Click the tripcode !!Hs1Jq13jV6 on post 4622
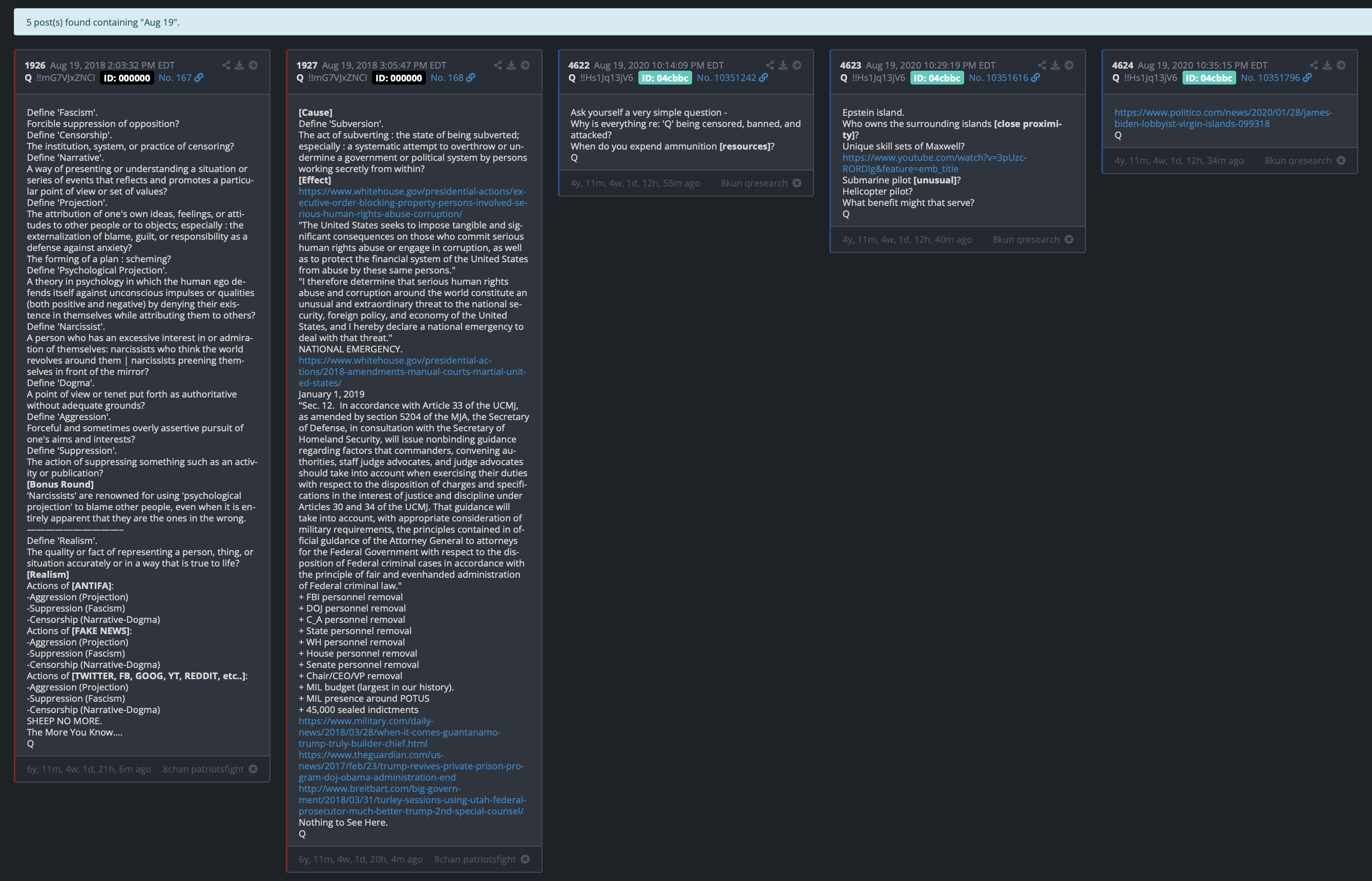Viewport: 1372px width, 881px height. click(x=607, y=78)
